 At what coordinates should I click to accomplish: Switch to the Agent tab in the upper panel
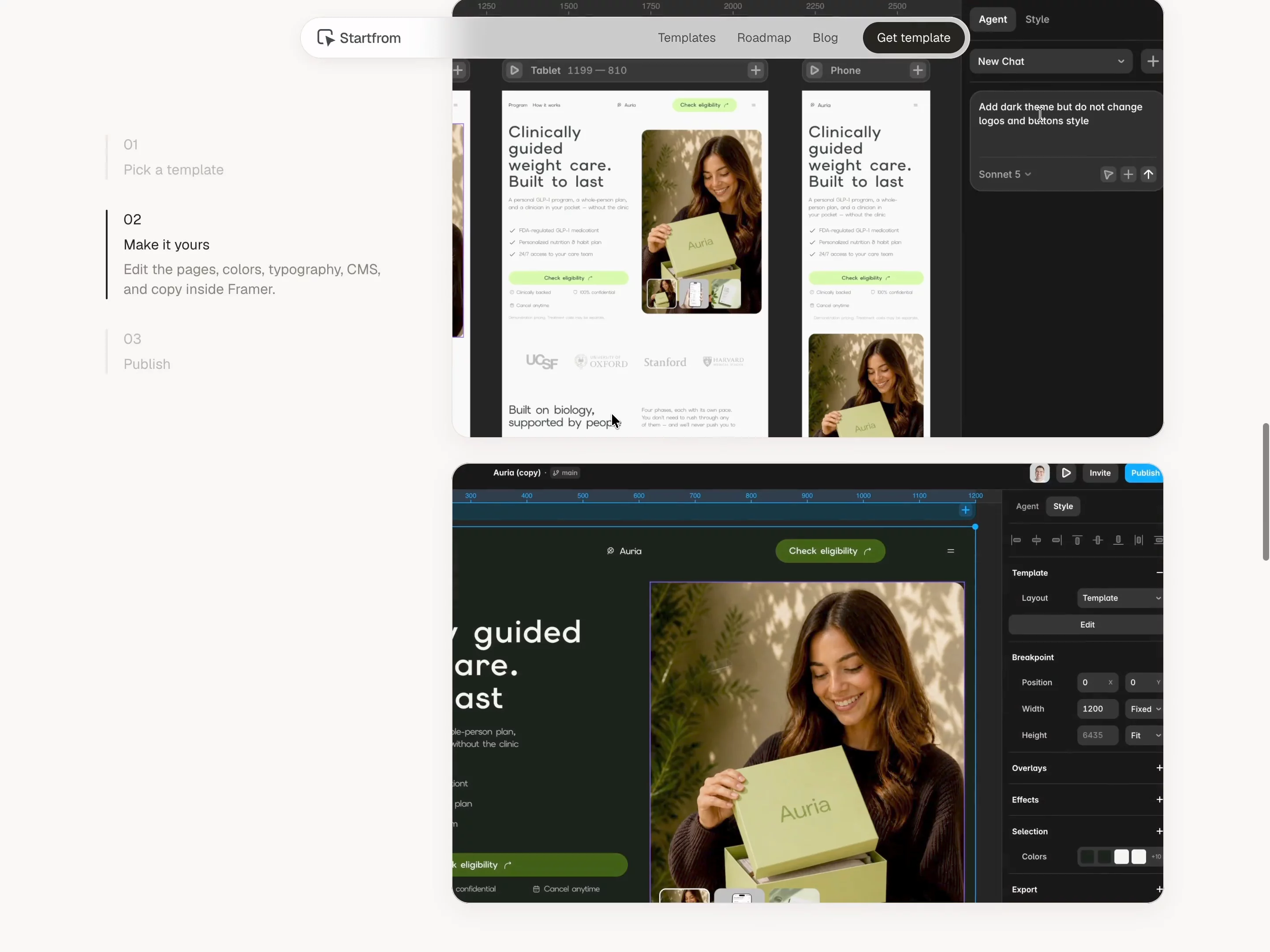pyautogui.click(x=993, y=19)
